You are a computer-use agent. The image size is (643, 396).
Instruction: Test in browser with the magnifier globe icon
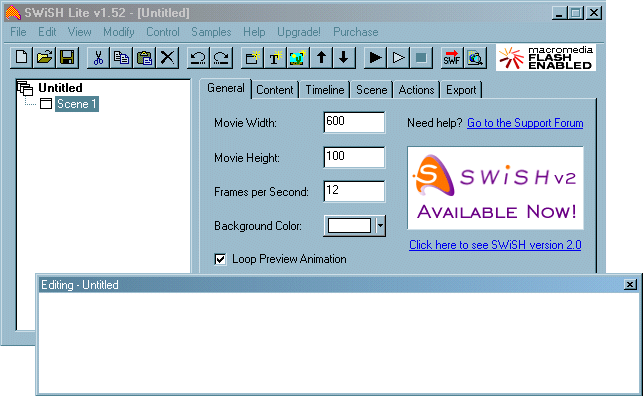click(x=475, y=57)
